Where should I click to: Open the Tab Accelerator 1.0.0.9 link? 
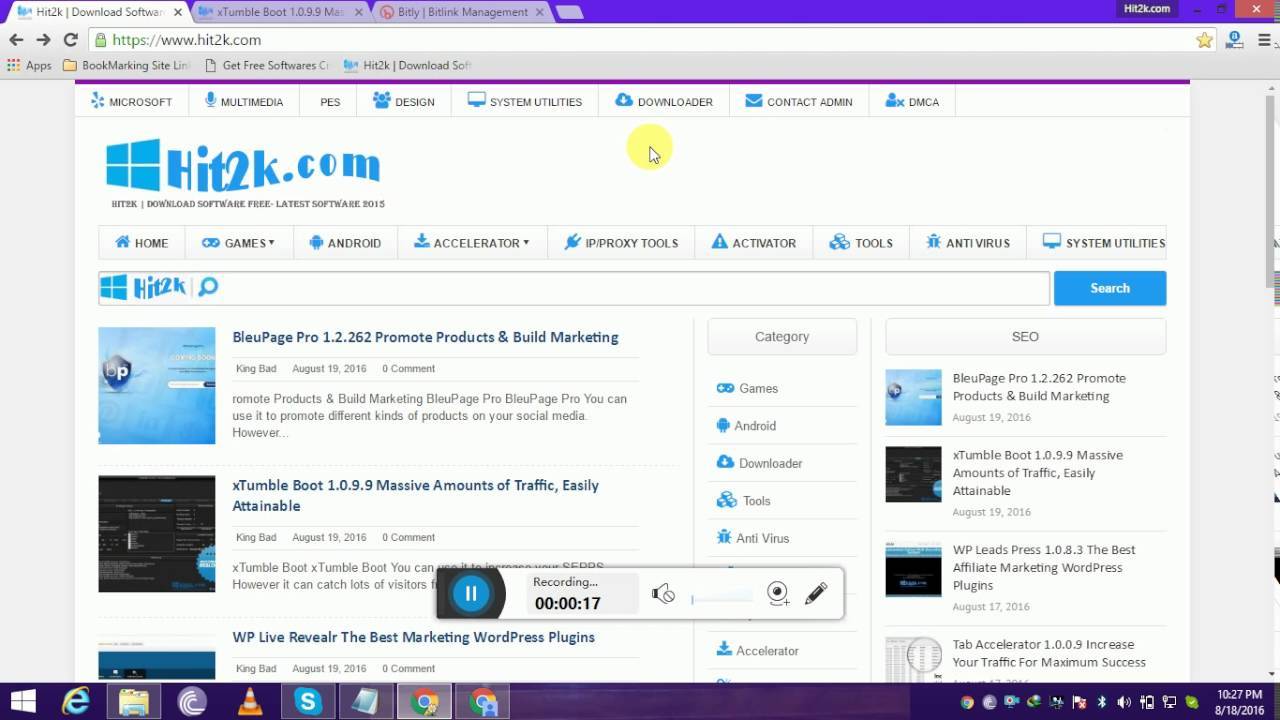1049,653
